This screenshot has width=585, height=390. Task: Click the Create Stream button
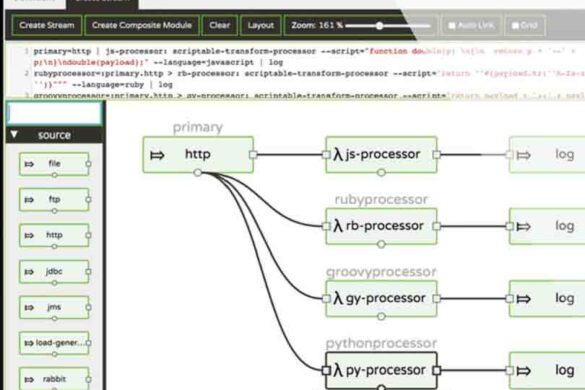pyautogui.click(x=47, y=25)
